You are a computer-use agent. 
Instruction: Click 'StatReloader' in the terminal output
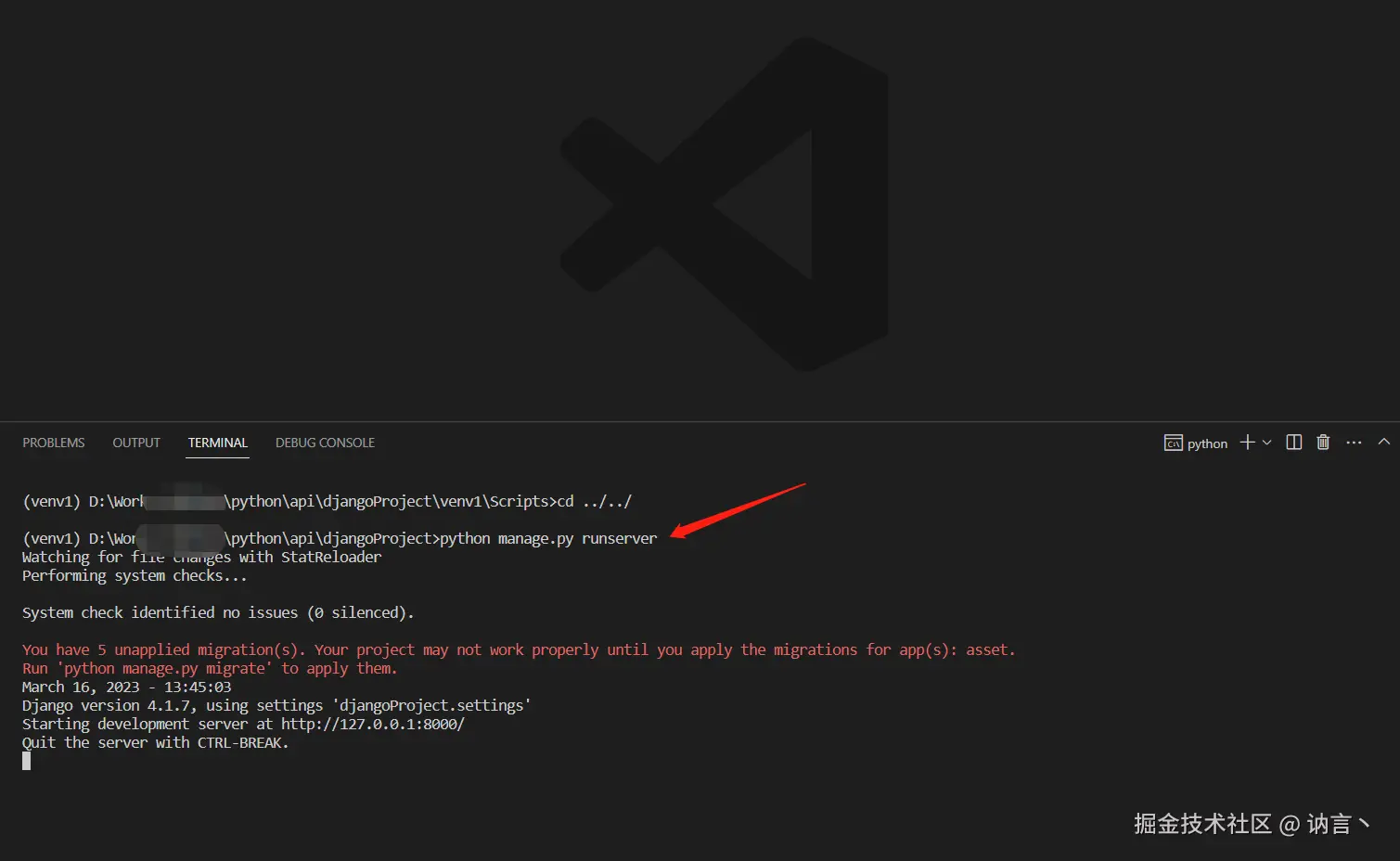point(331,557)
